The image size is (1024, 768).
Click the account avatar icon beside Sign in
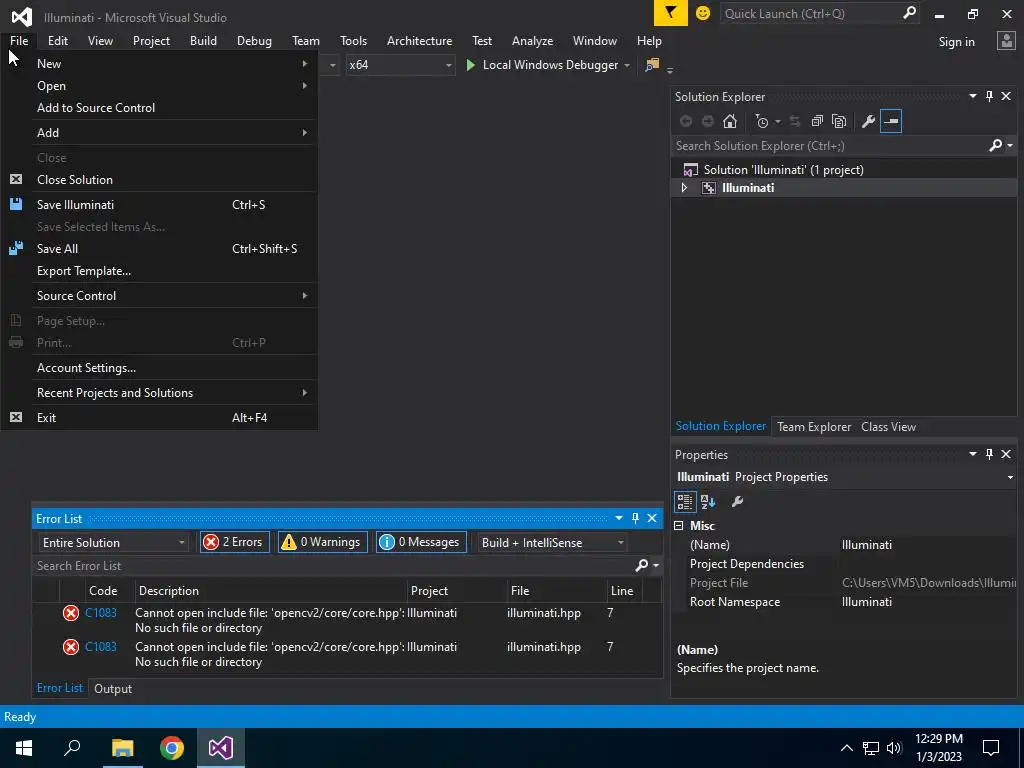click(x=1006, y=40)
